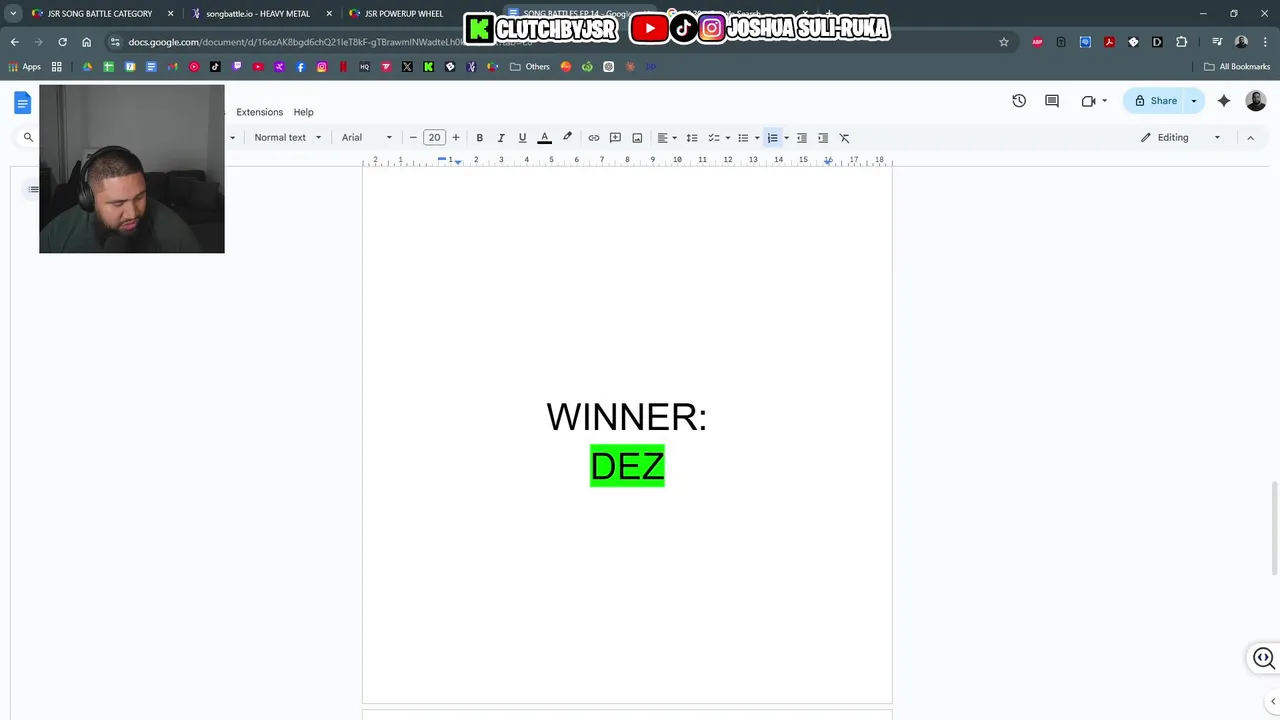Open the TikTok bookmark icon

point(215,67)
